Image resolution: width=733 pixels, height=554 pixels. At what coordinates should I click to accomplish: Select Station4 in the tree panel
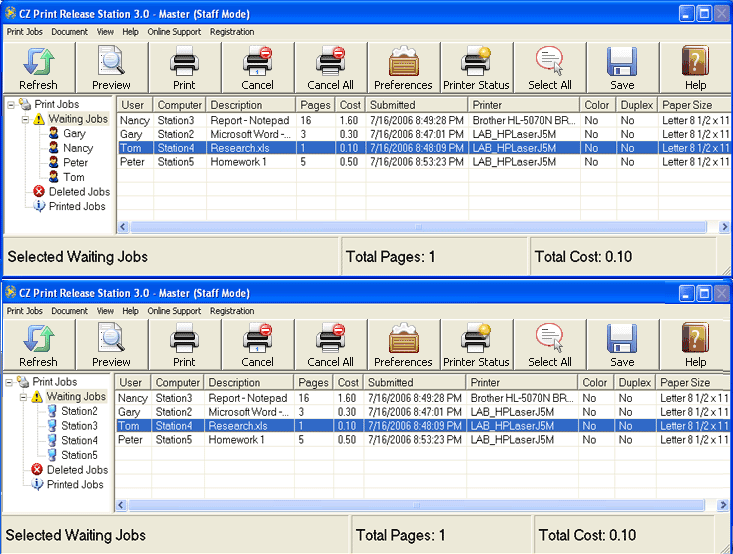pyautogui.click(x=79, y=440)
